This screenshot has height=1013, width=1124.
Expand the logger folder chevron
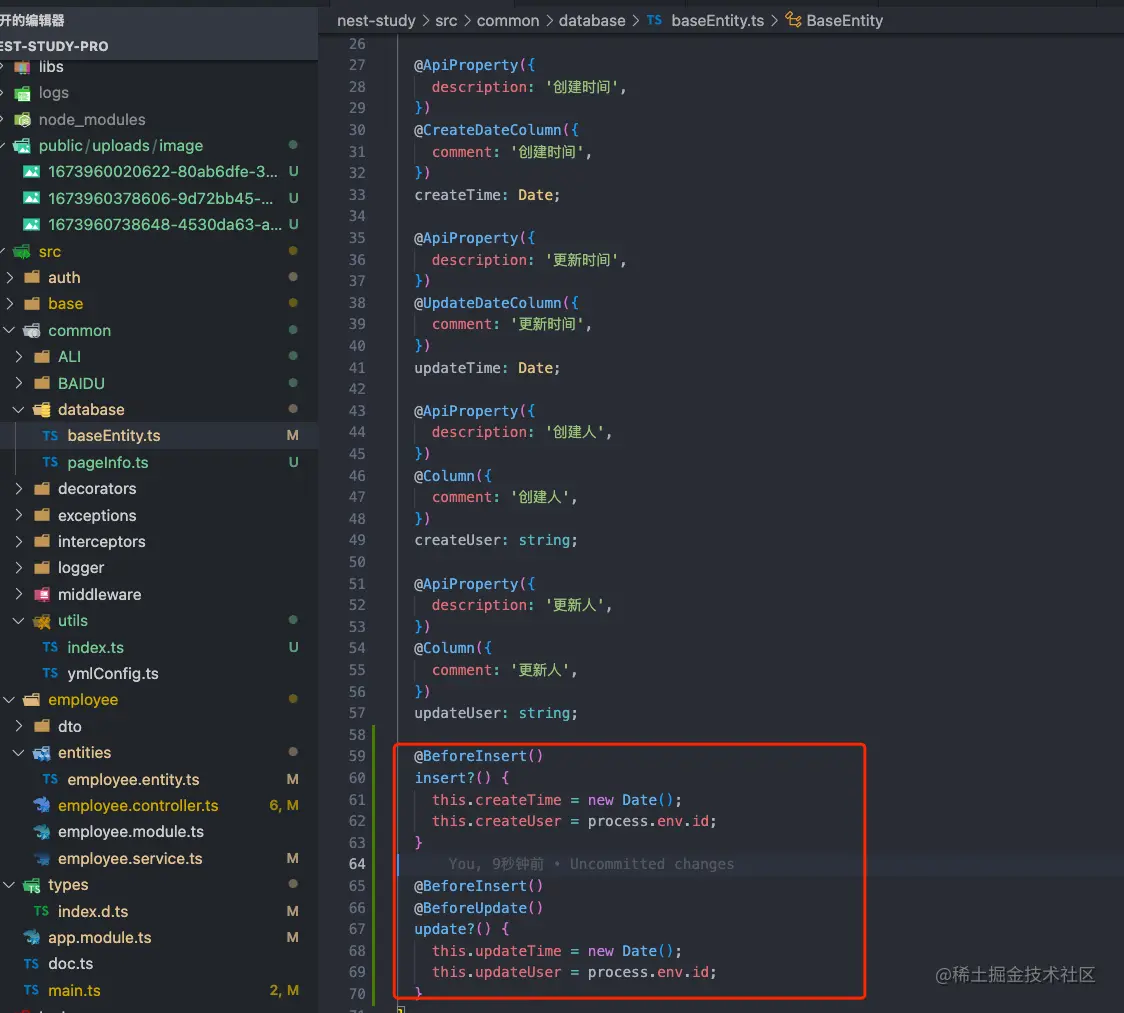click(19, 568)
